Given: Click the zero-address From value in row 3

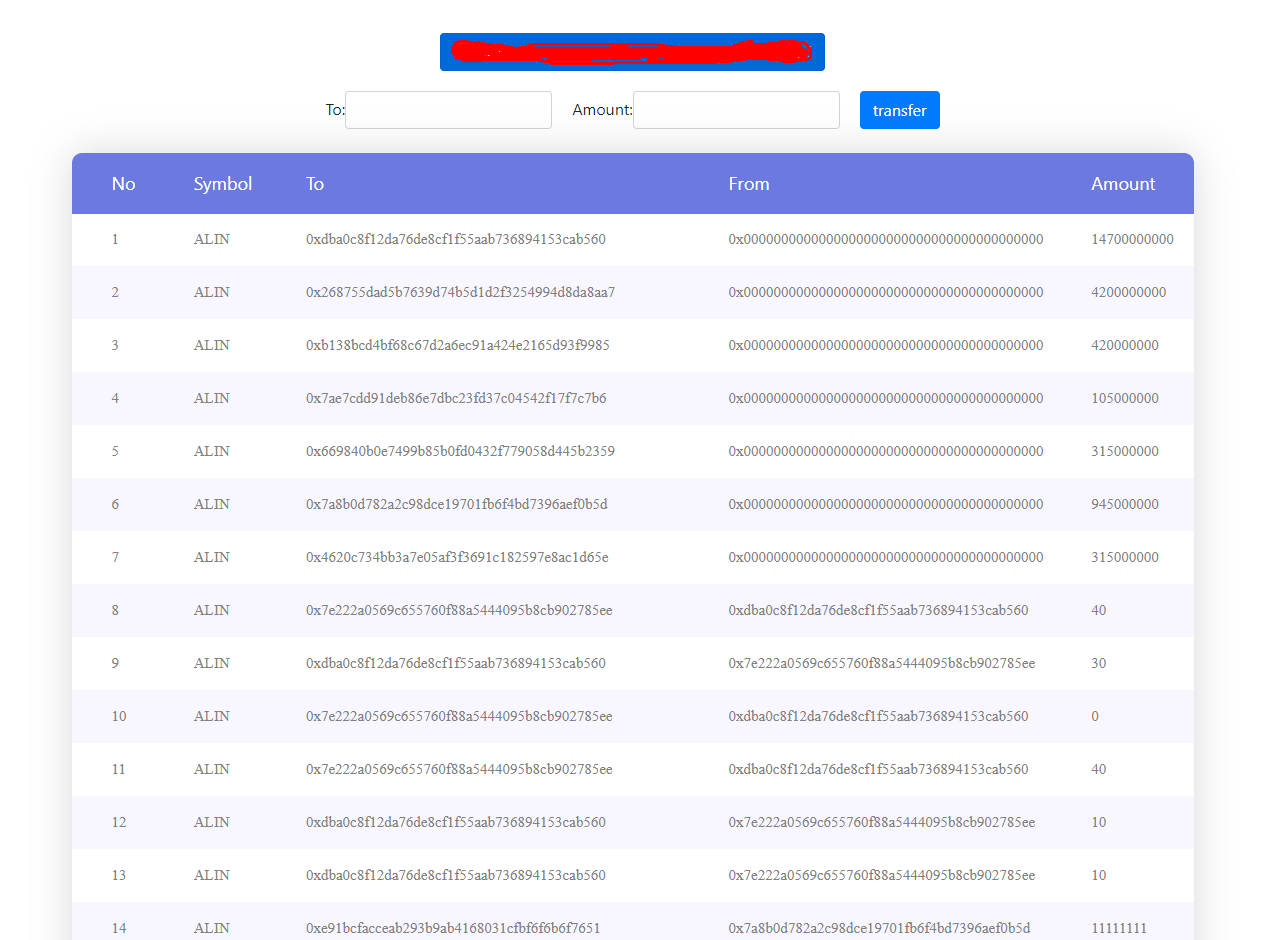Looking at the screenshot, I should point(885,345).
